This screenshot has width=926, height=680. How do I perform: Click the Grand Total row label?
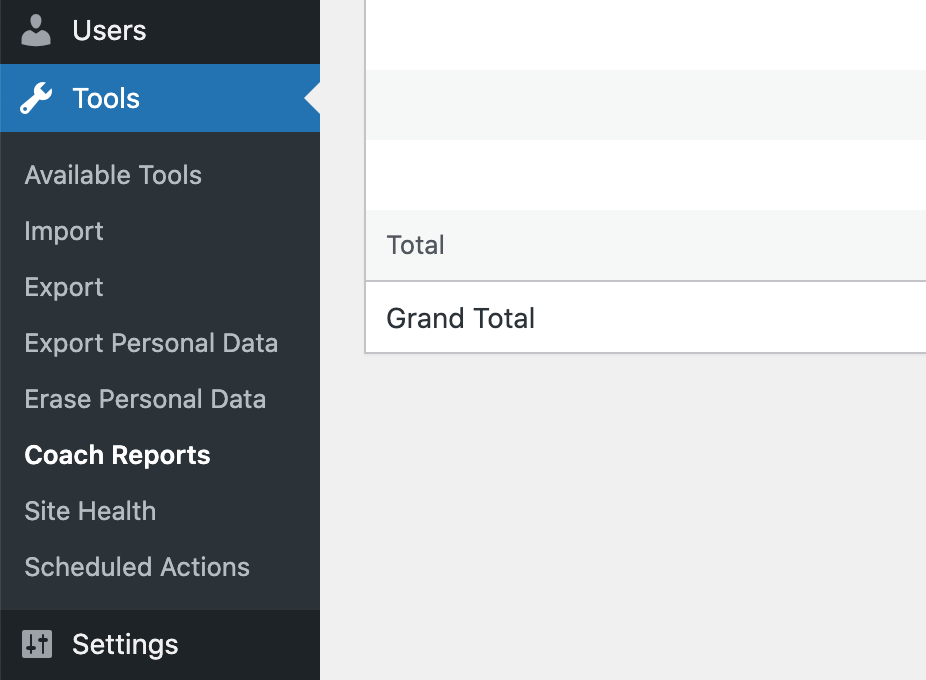click(461, 318)
